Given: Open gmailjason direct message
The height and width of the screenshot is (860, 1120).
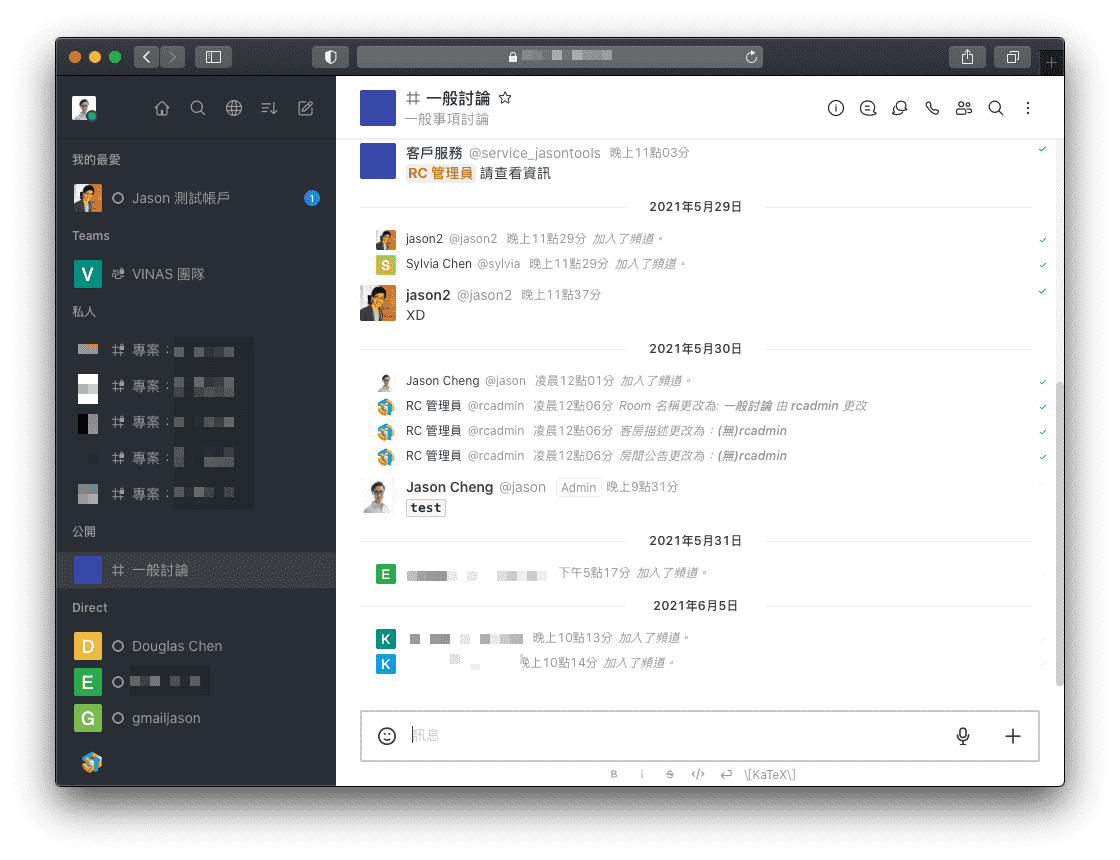Looking at the screenshot, I should tap(196, 718).
